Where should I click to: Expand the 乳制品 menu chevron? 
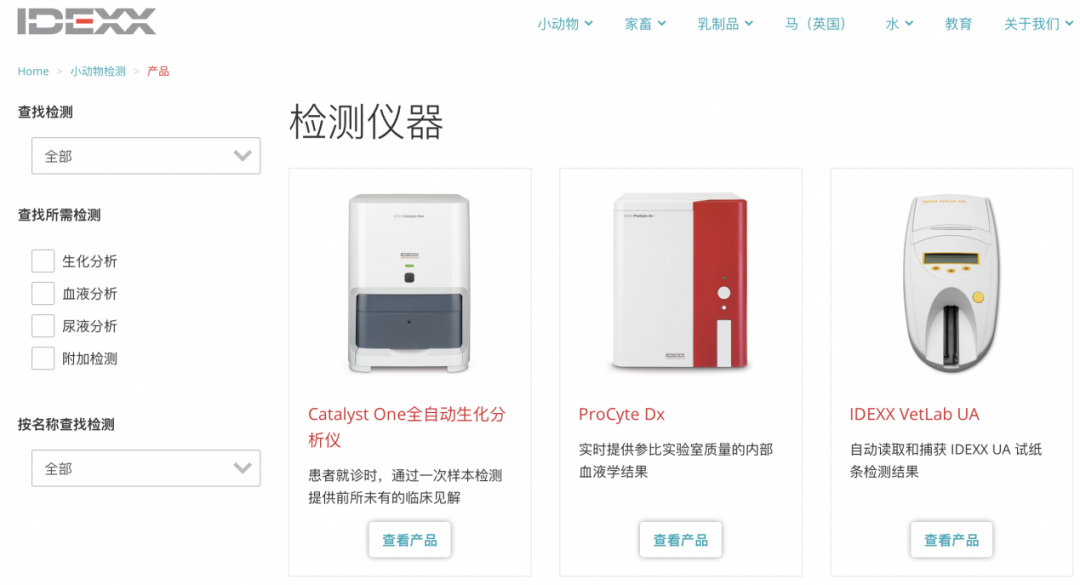tap(749, 23)
